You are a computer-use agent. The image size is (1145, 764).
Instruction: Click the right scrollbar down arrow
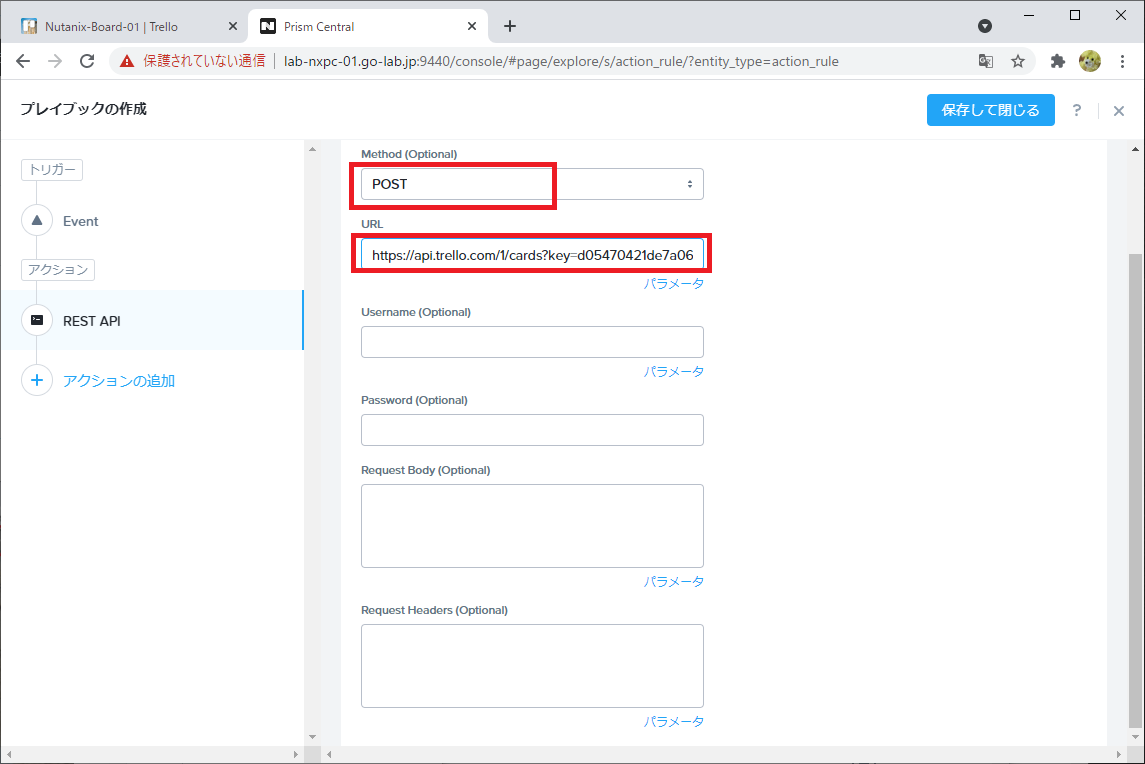(x=1136, y=737)
